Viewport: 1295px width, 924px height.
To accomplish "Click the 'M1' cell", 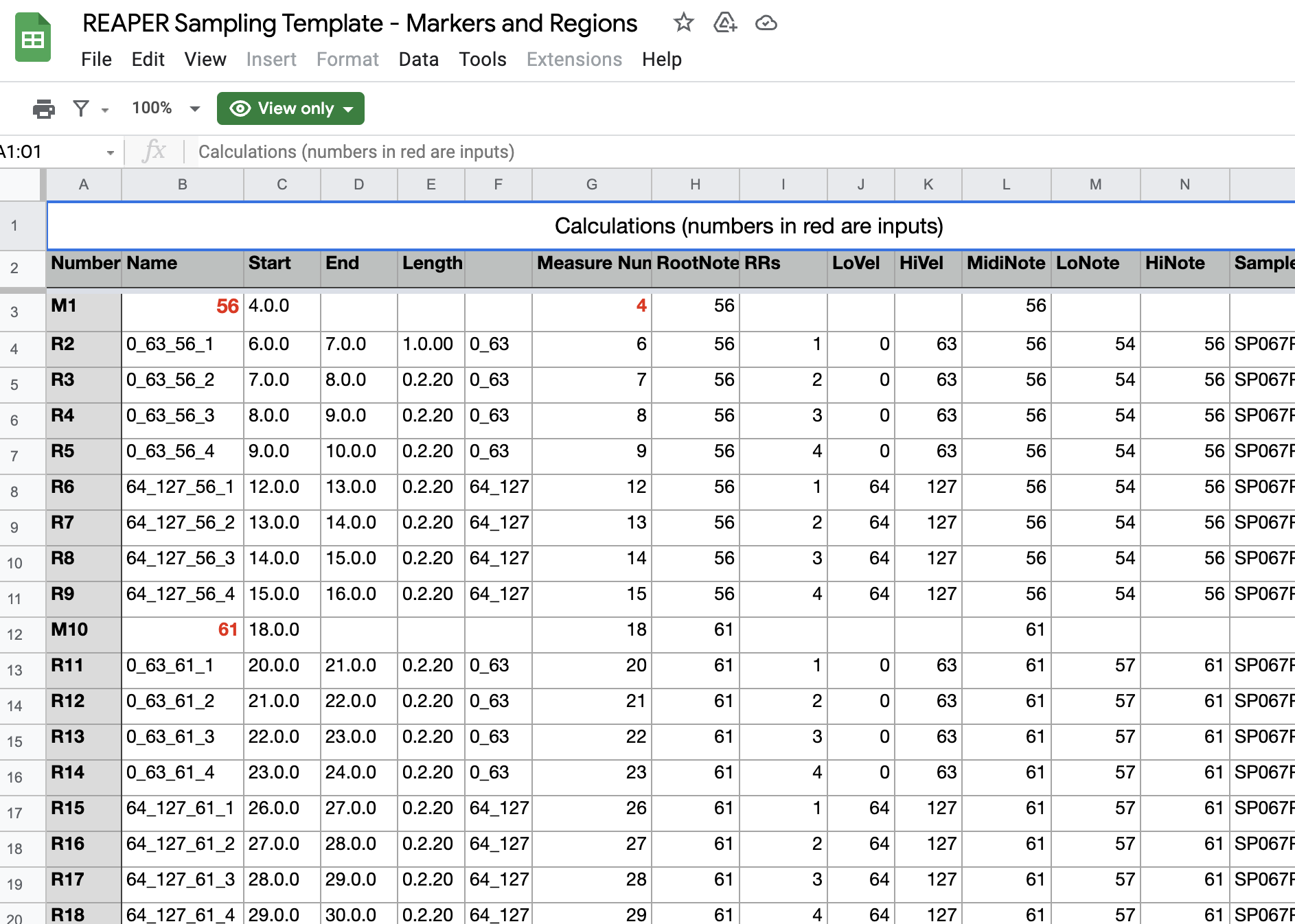I will pos(84,312).
